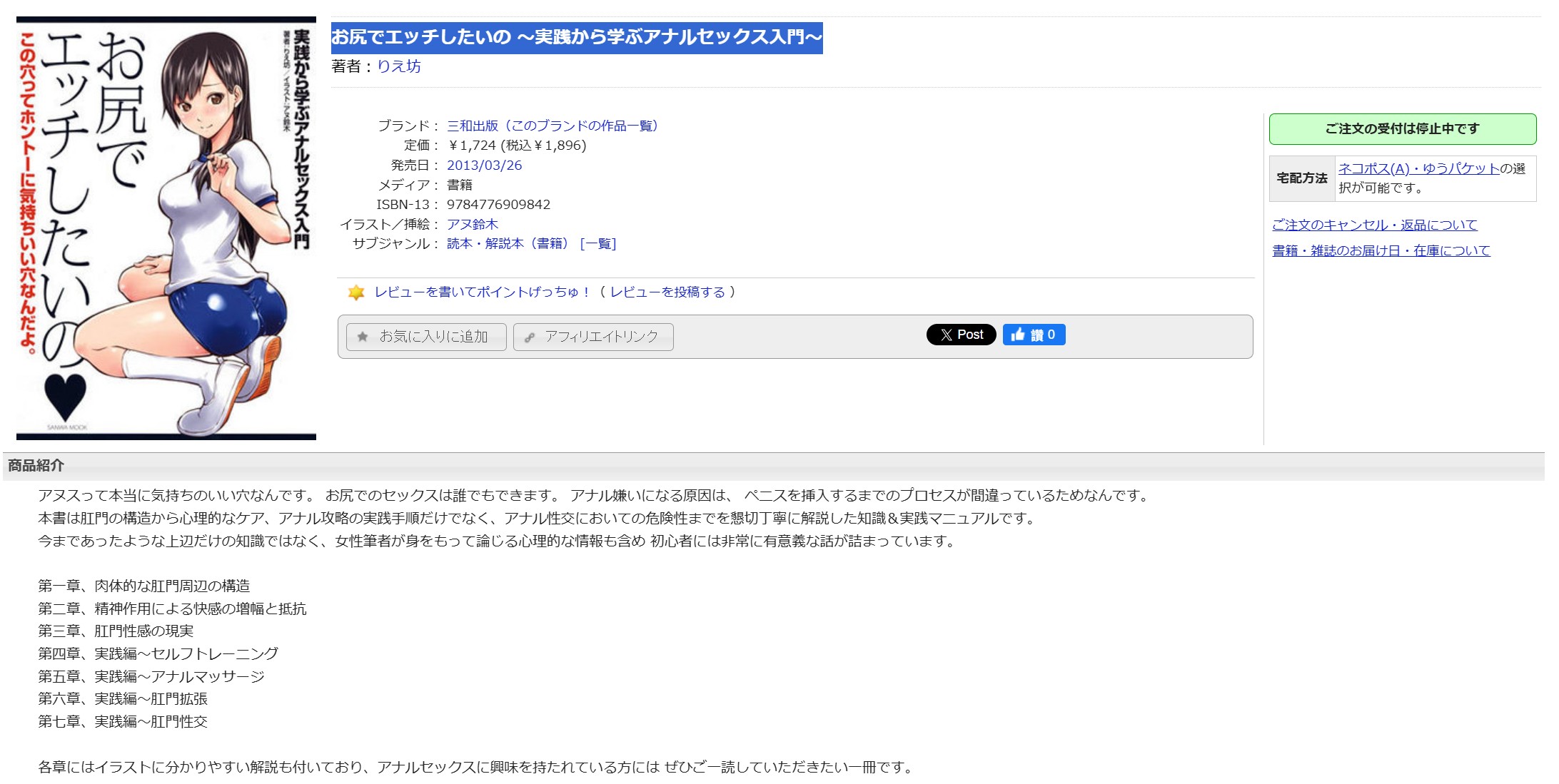Screen dimensions: 1559x784
Task: Click the ブランド： field label
Action: coord(408,126)
